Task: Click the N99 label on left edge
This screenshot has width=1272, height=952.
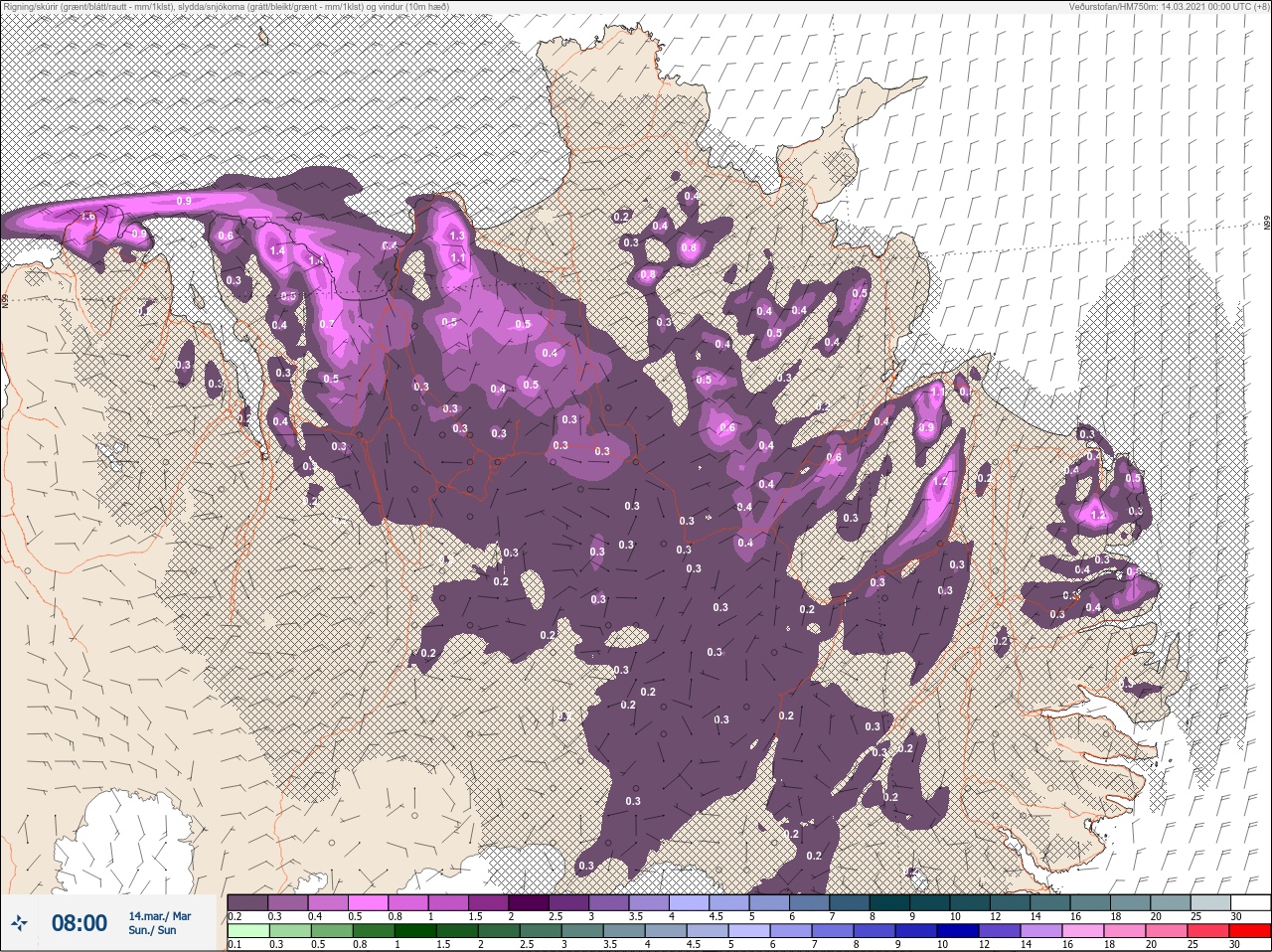Action: [4, 299]
